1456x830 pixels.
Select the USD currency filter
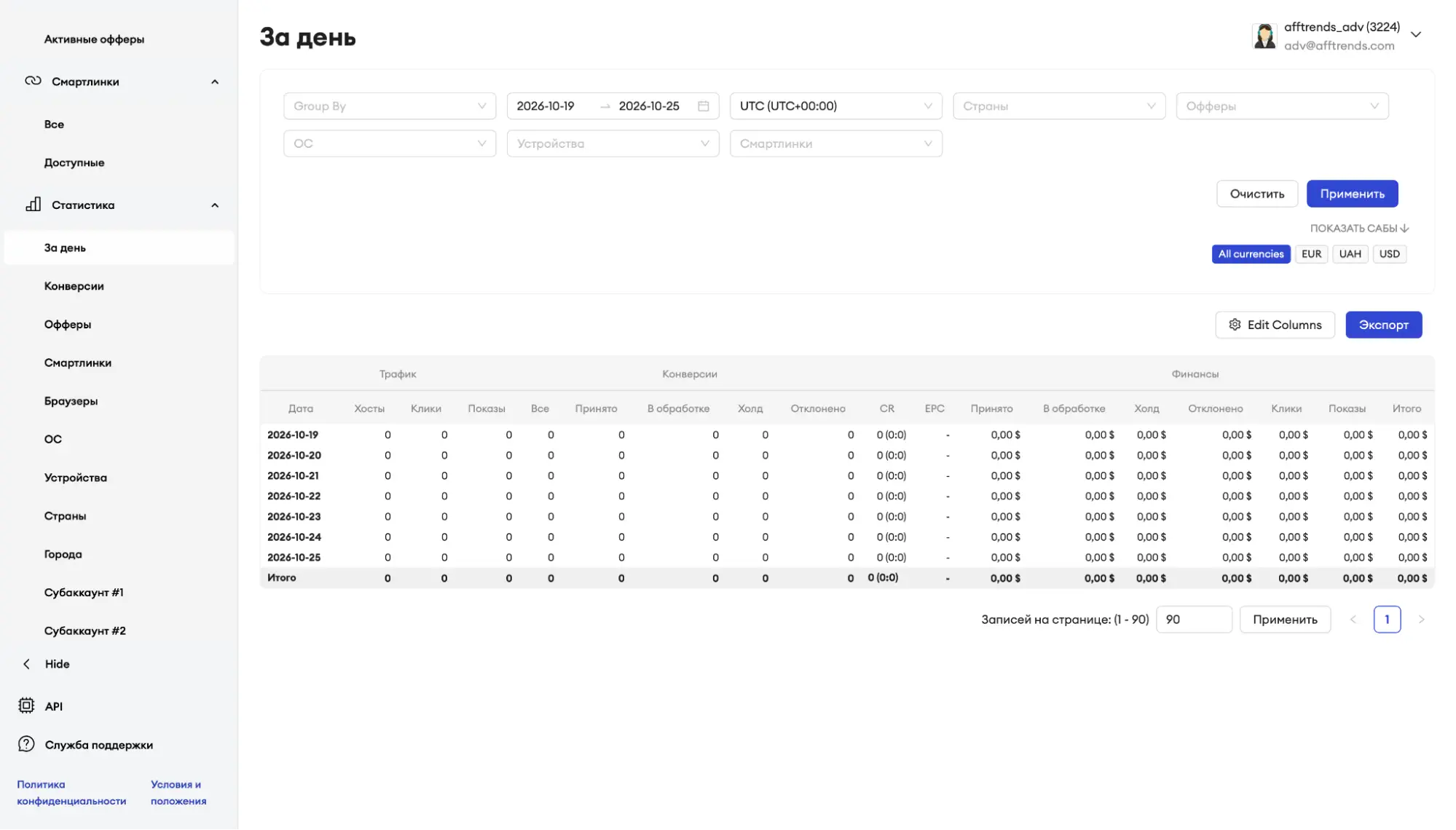coord(1389,254)
